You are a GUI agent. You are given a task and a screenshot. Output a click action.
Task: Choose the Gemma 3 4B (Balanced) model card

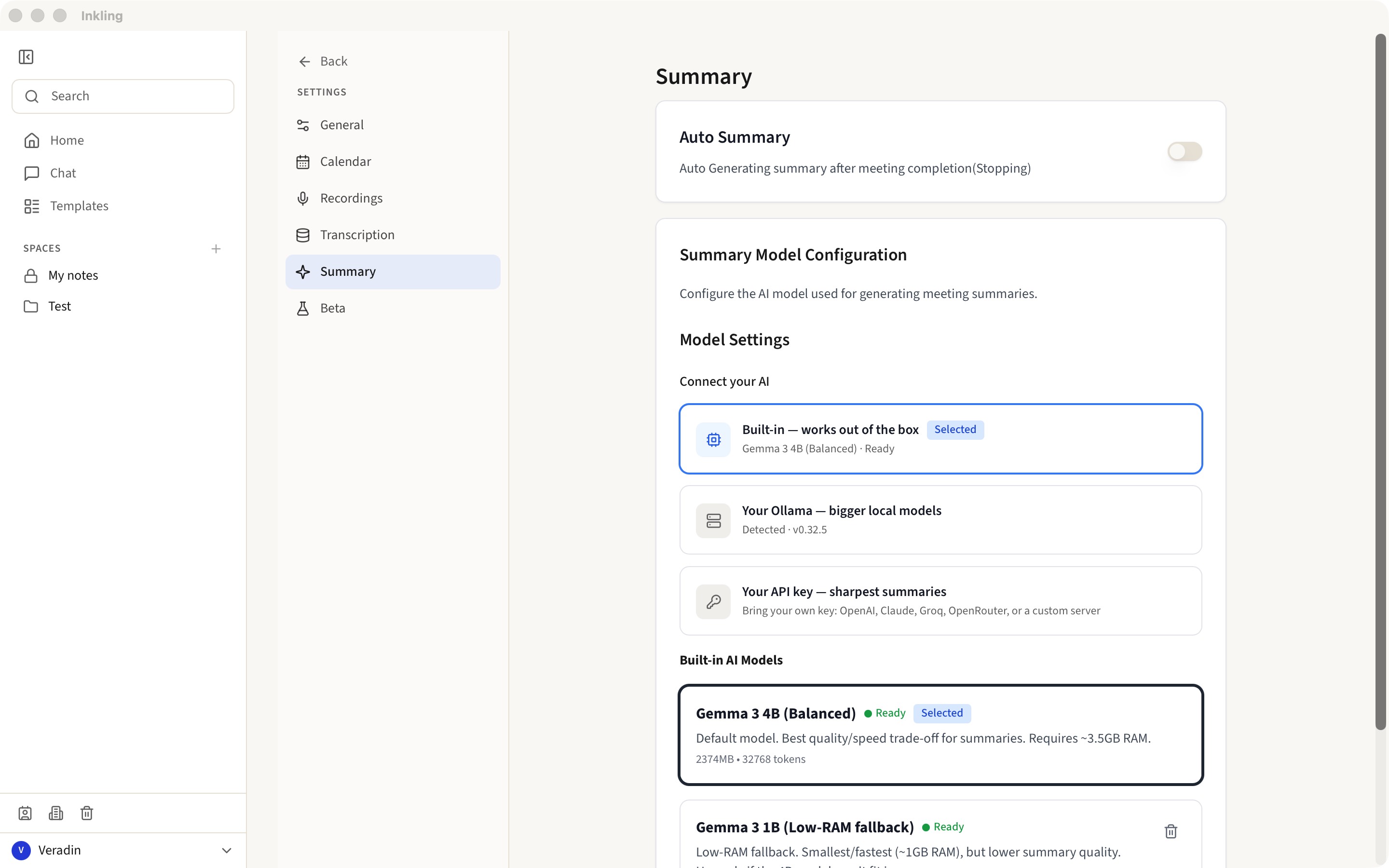click(941, 735)
